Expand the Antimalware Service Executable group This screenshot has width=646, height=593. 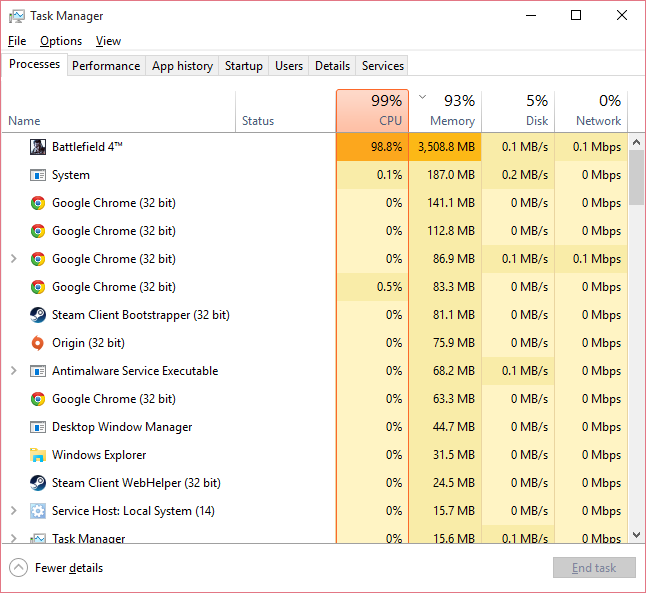point(13,371)
